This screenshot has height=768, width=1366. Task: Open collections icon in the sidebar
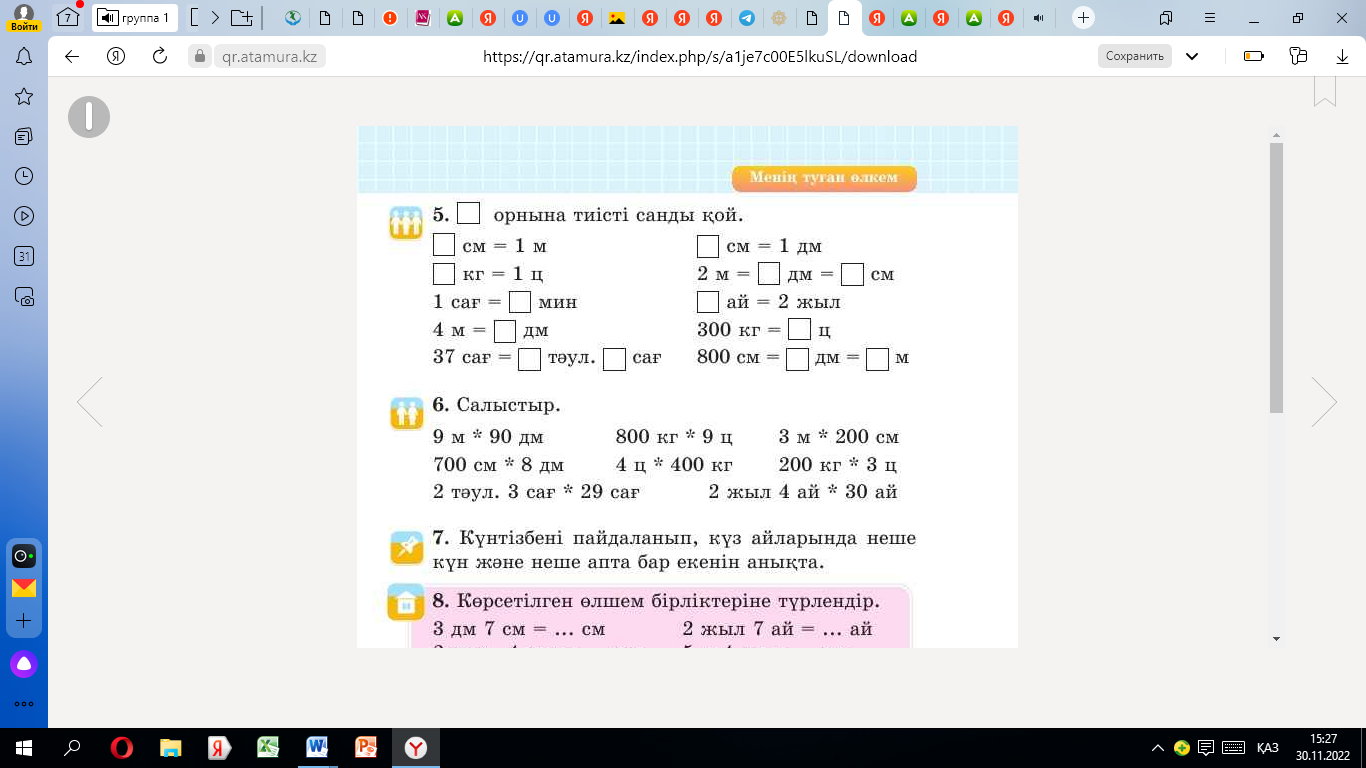(24, 136)
